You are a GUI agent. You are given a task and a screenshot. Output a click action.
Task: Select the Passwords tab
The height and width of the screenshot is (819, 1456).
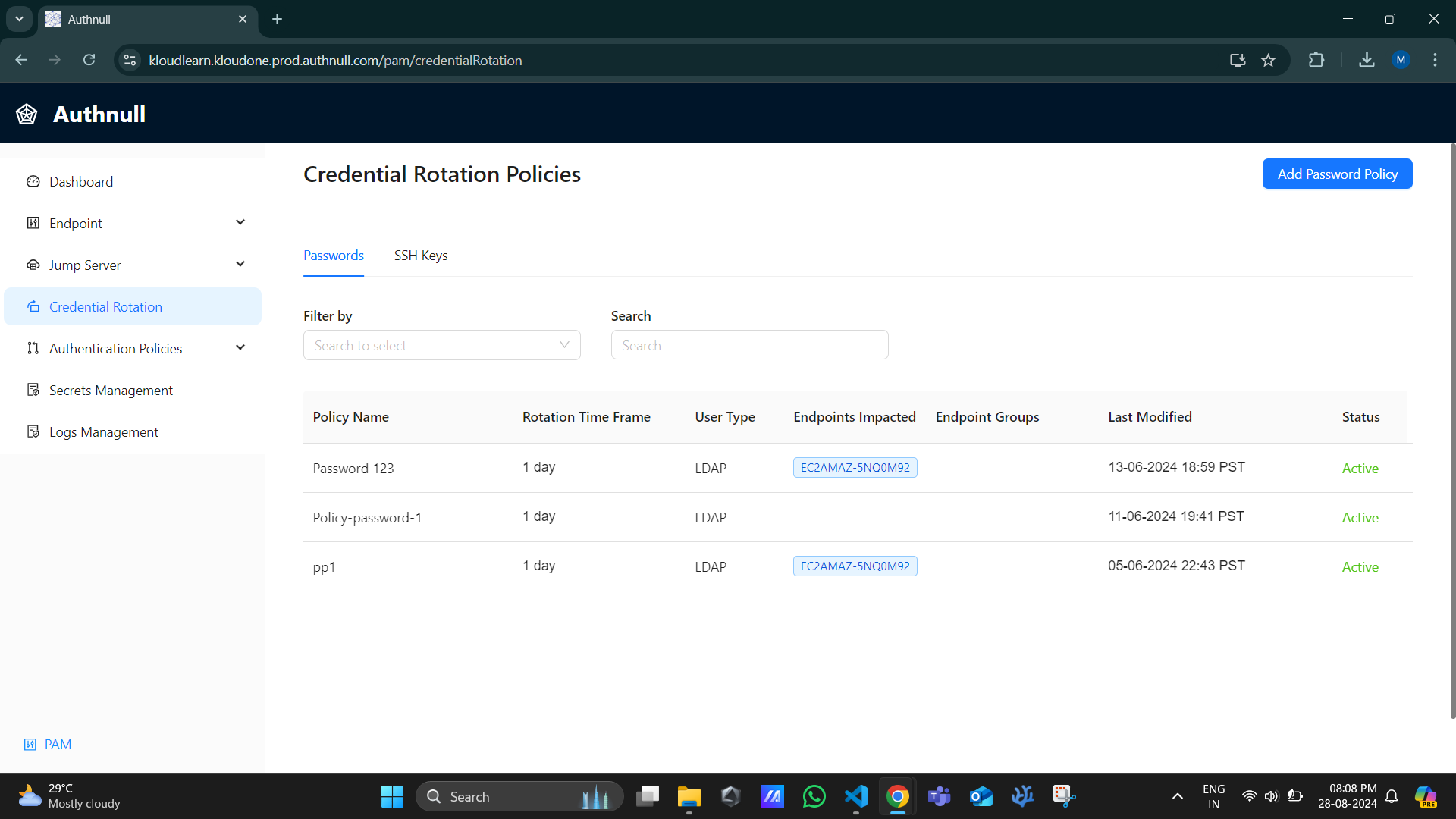pos(333,255)
